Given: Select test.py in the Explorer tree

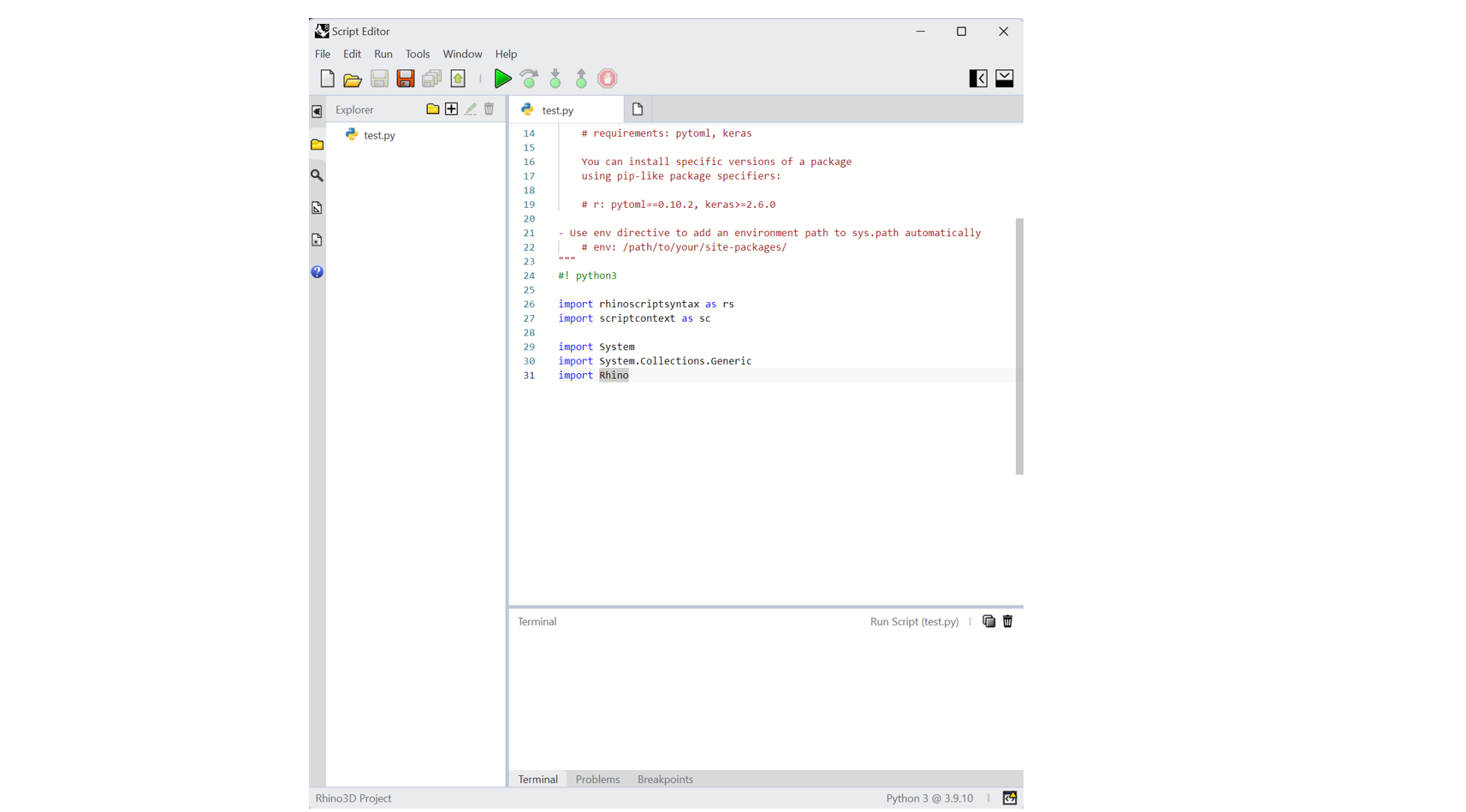Looking at the screenshot, I should click(378, 135).
